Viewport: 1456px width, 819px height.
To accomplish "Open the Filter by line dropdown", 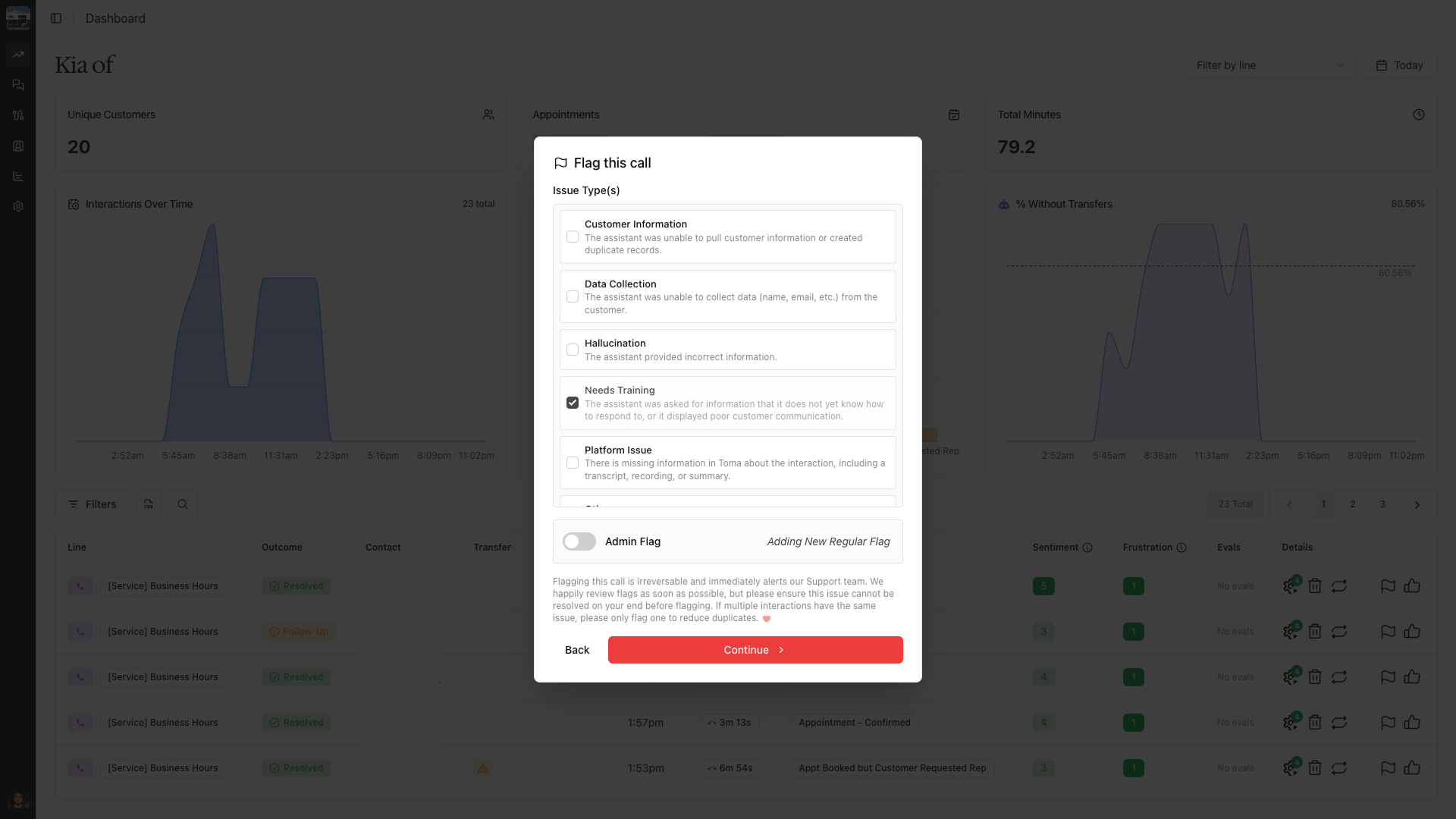I will (1270, 65).
